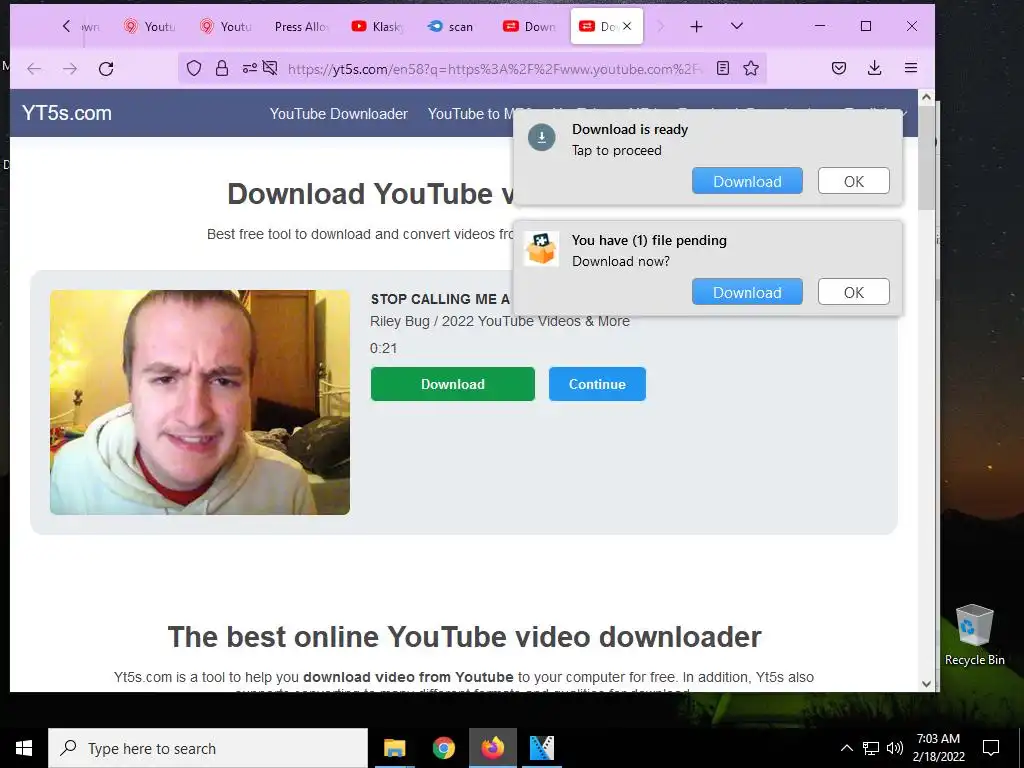
Task: Open the notification action center
Action: click(x=991, y=748)
